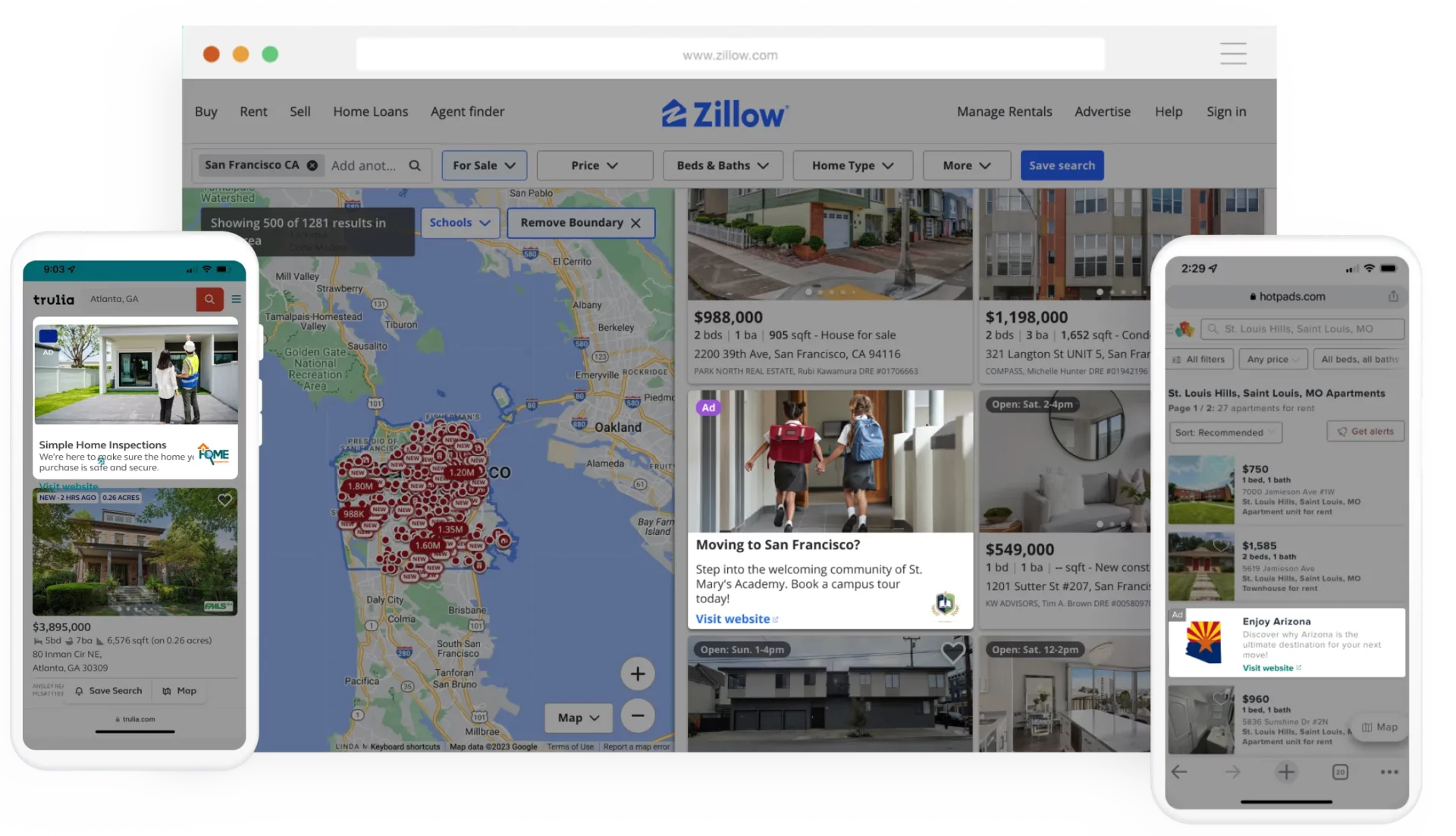Expand the More filters dropdown

(x=967, y=165)
